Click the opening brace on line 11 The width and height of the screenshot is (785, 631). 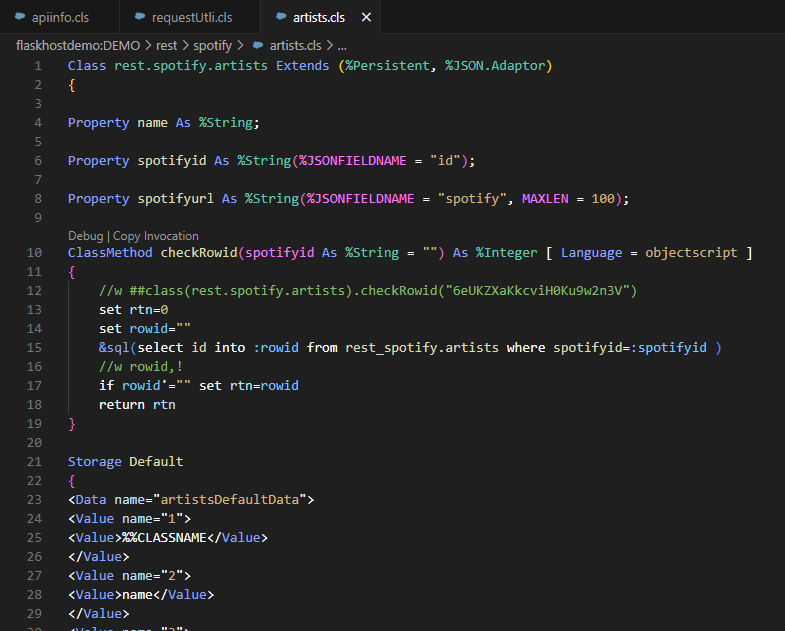point(72,272)
